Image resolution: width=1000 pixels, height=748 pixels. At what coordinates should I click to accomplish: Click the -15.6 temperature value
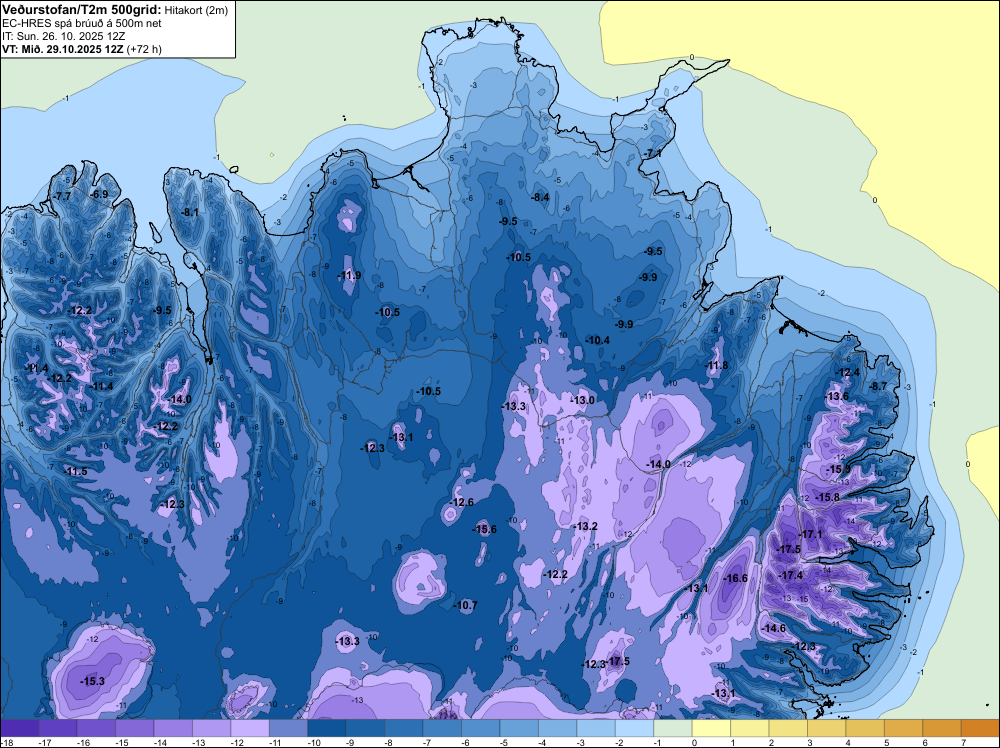[485, 529]
